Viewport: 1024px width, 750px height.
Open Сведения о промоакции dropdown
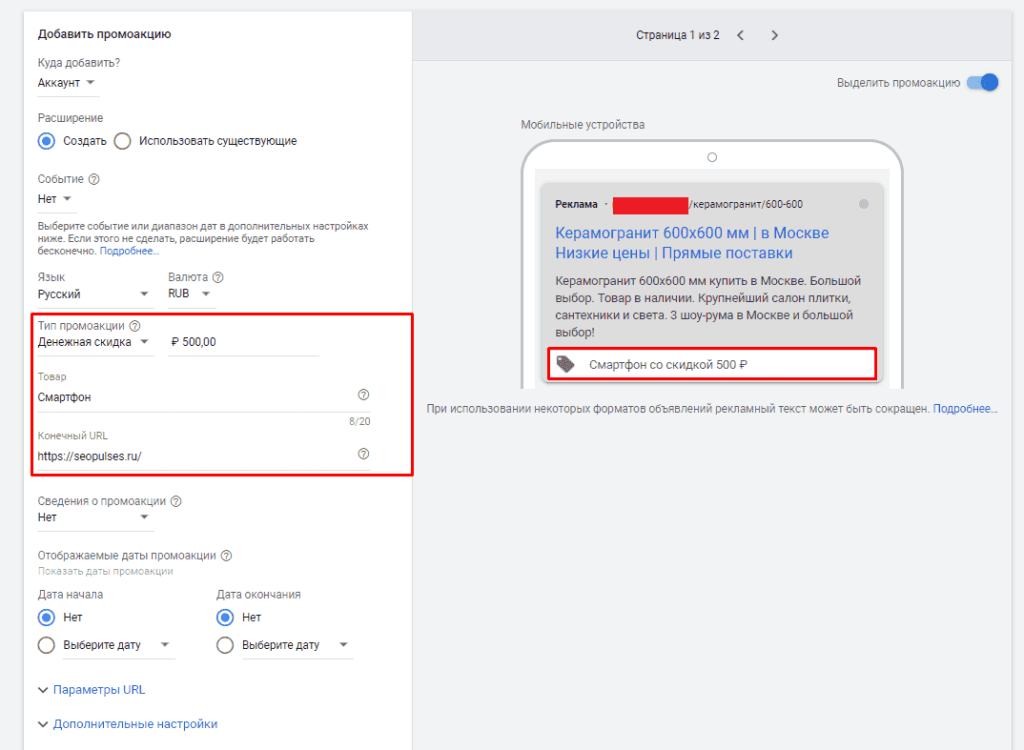pyautogui.click(x=95, y=517)
